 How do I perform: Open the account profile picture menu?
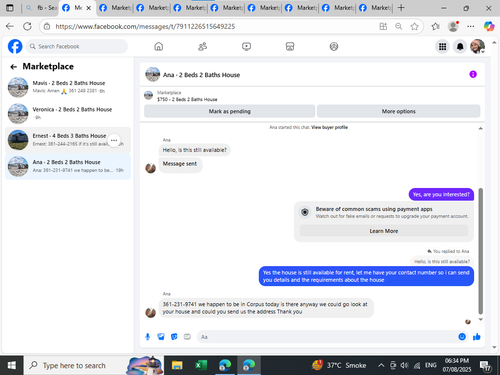click(477, 47)
